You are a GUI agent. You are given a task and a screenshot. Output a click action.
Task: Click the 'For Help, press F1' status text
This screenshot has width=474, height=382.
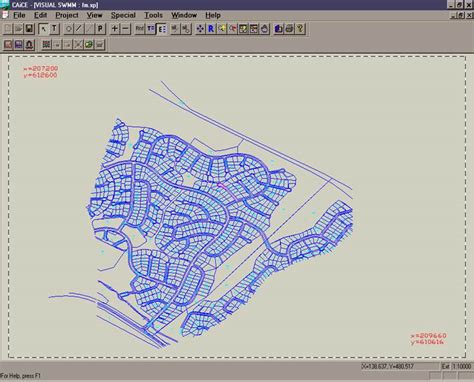(20, 376)
